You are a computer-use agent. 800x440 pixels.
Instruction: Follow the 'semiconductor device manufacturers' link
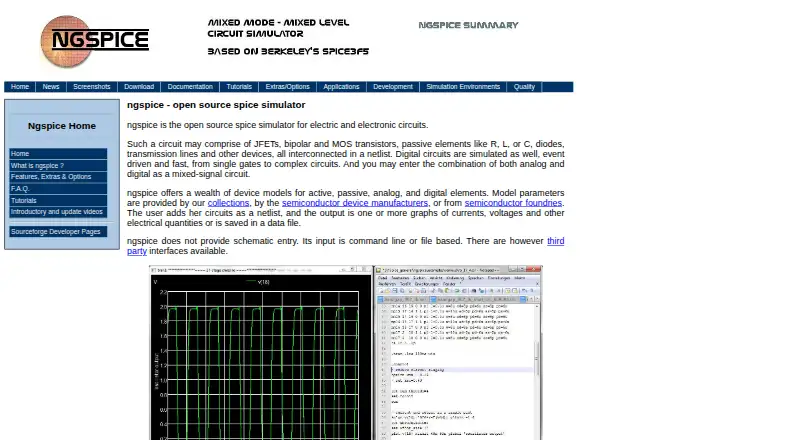coord(355,203)
